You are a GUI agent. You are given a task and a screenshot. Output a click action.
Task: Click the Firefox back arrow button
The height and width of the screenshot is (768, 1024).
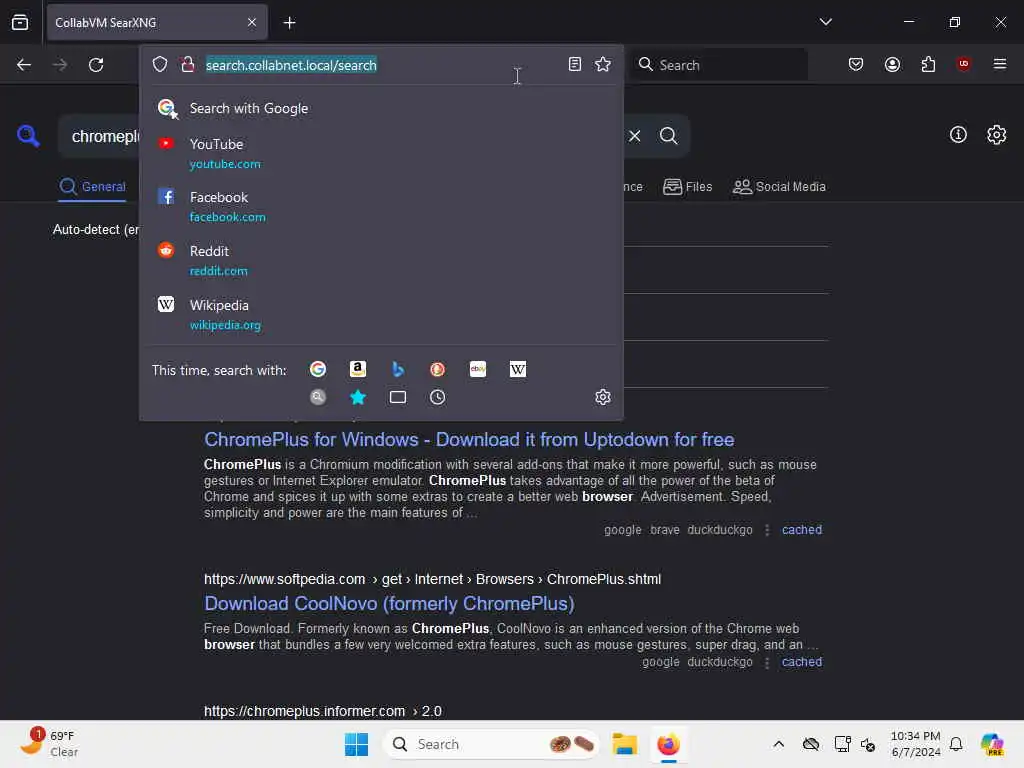point(24,65)
